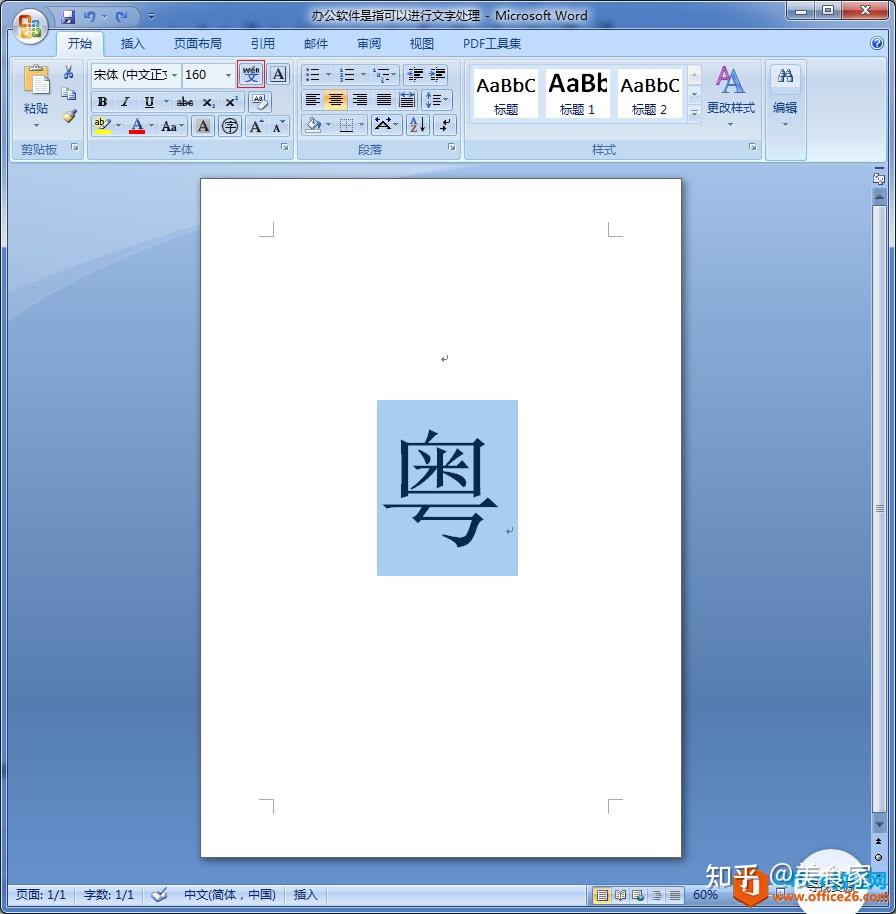This screenshot has height=914, width=896.
Task: Open the font family dropdown
Action: click(x=174, y=74)
